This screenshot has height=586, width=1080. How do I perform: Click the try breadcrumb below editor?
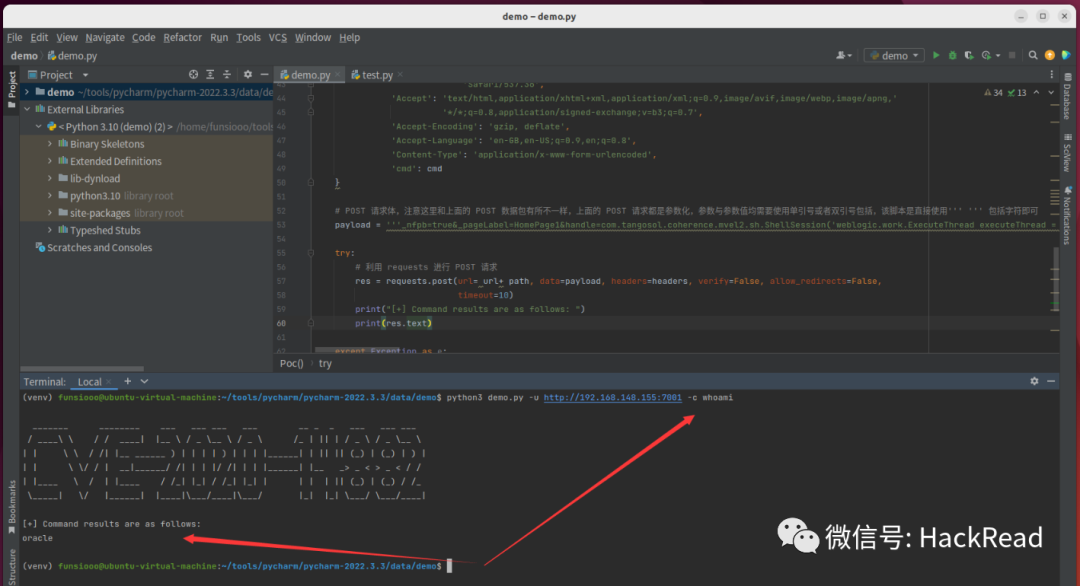(x=325, y=363)
